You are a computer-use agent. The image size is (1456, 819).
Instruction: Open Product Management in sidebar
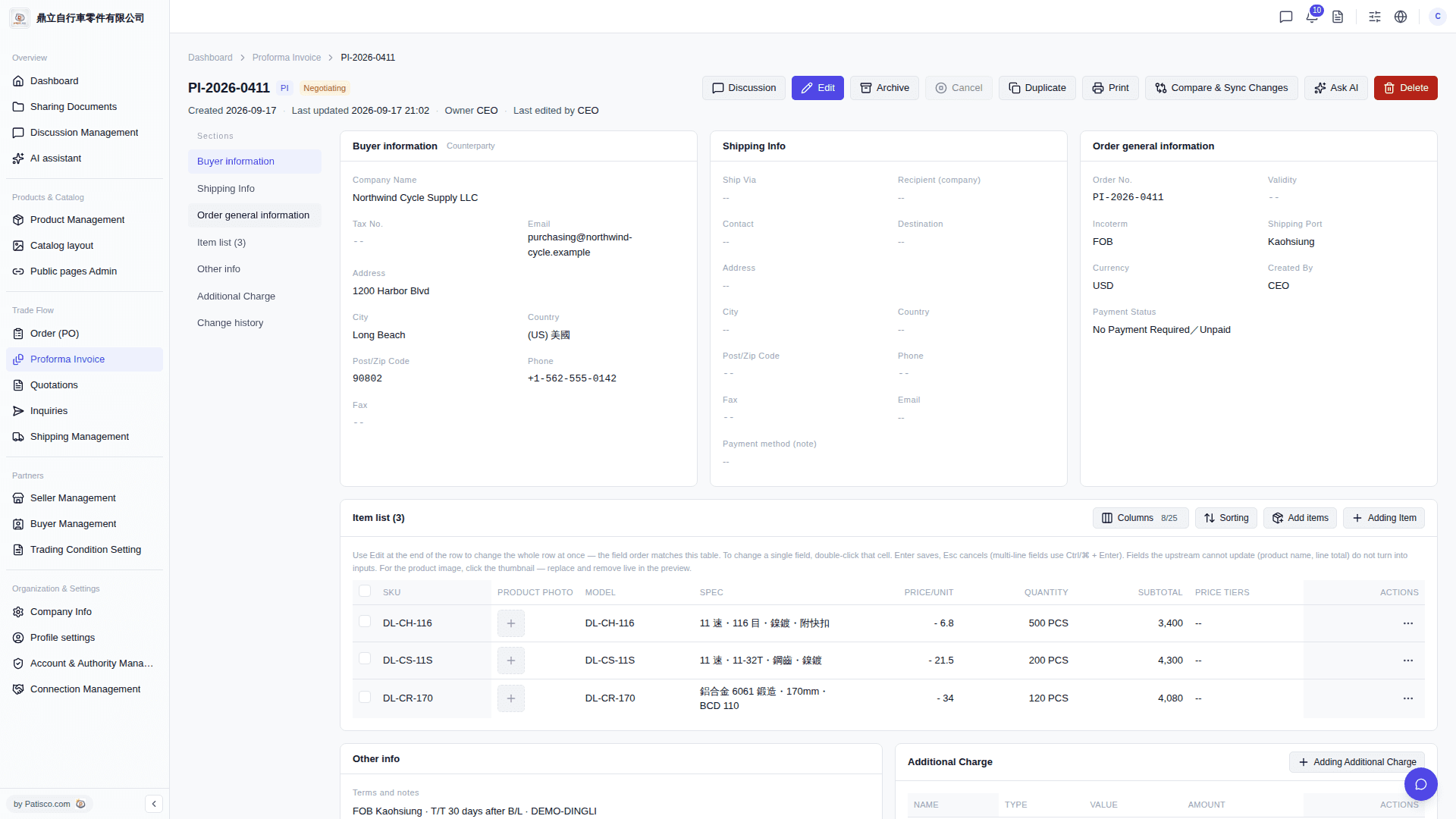pyautogui.click(x=84, y=220)
